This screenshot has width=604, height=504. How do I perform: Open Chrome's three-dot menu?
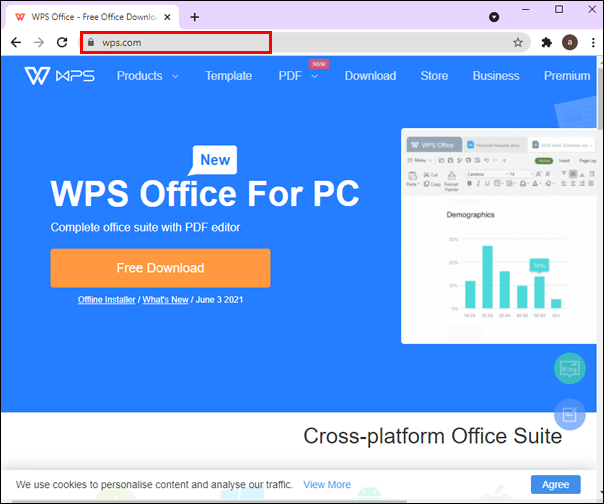click(x=593, y=42)
